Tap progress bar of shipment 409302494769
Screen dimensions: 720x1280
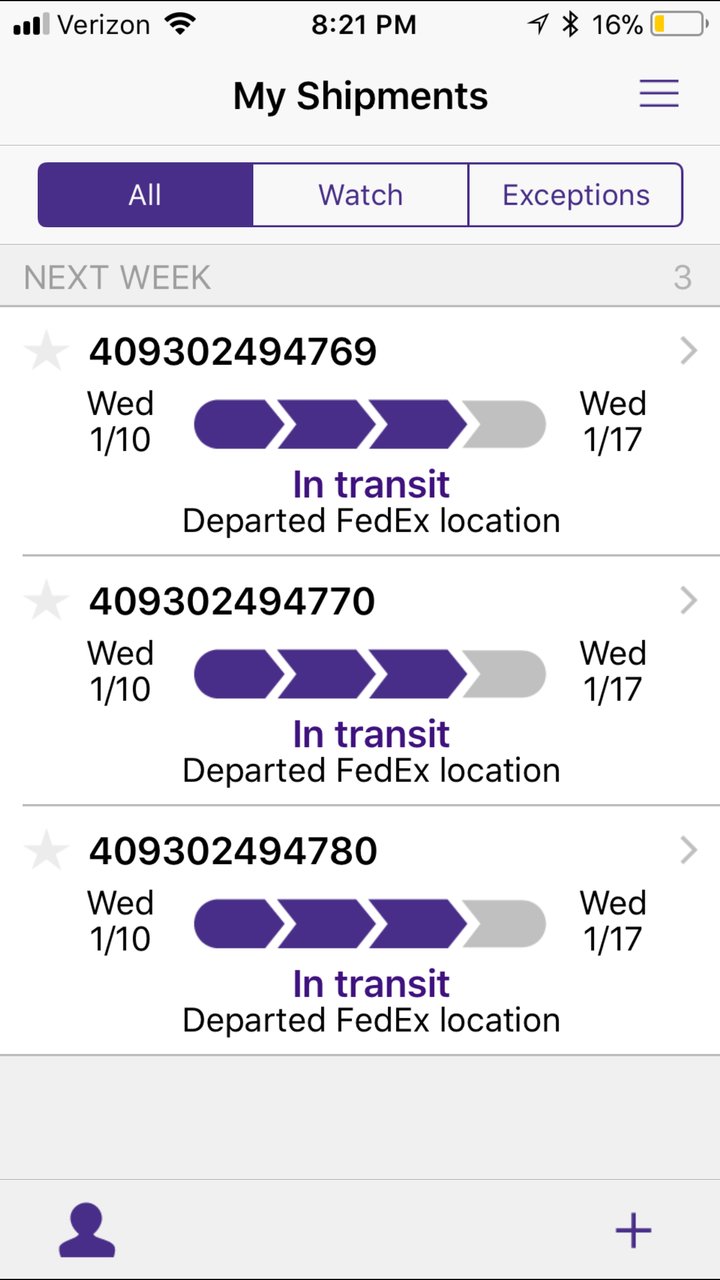(370, 424)
